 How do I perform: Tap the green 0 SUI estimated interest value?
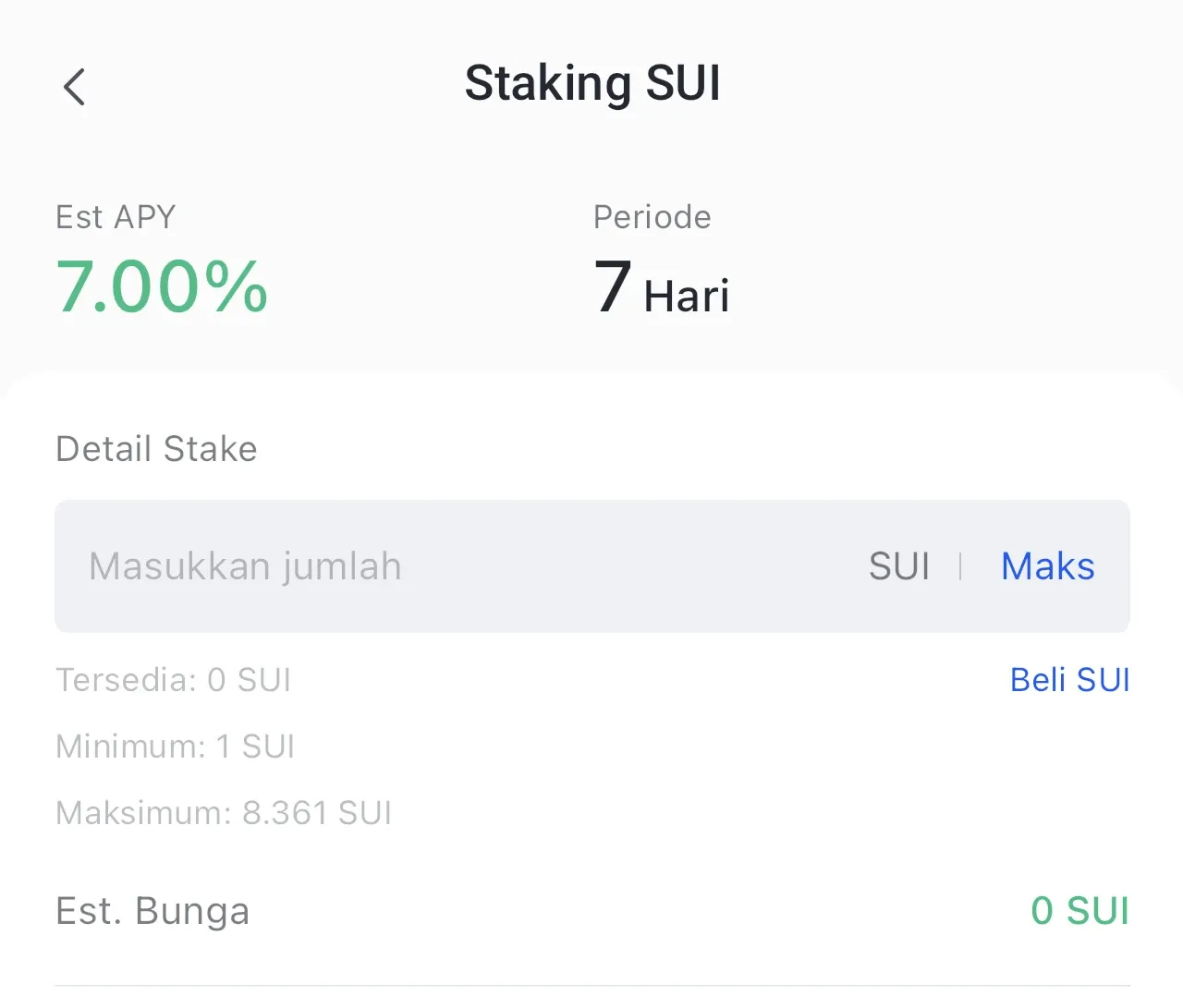point(1079,910)
